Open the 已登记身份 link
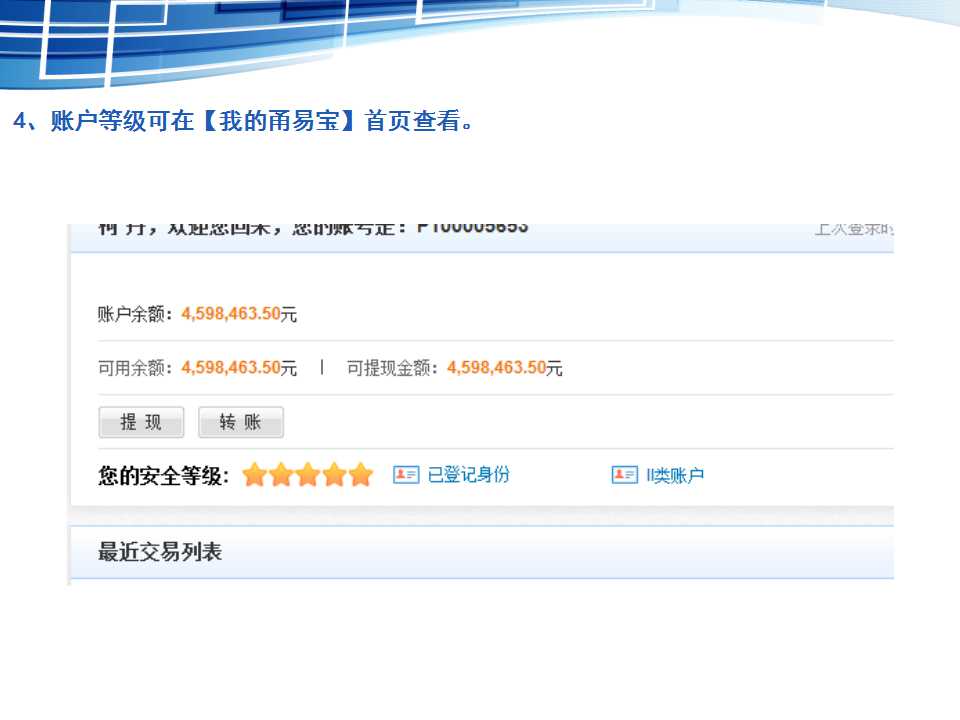The height and width of the screenshot is (720, 960). 468,474
